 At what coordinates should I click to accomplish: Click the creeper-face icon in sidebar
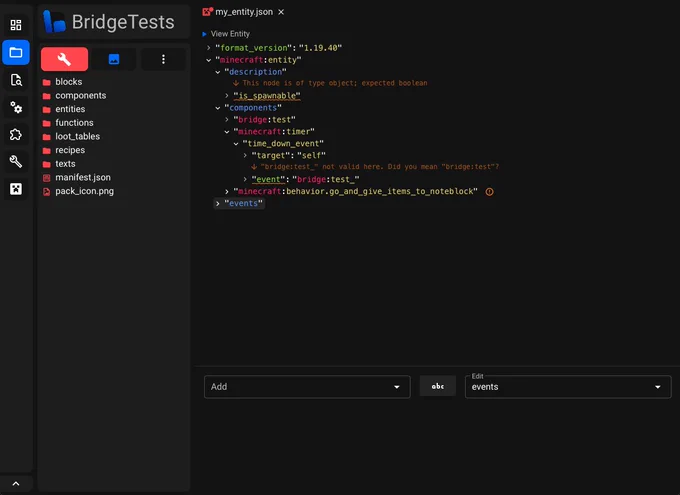pyautogui.click(x=16, y=189)
